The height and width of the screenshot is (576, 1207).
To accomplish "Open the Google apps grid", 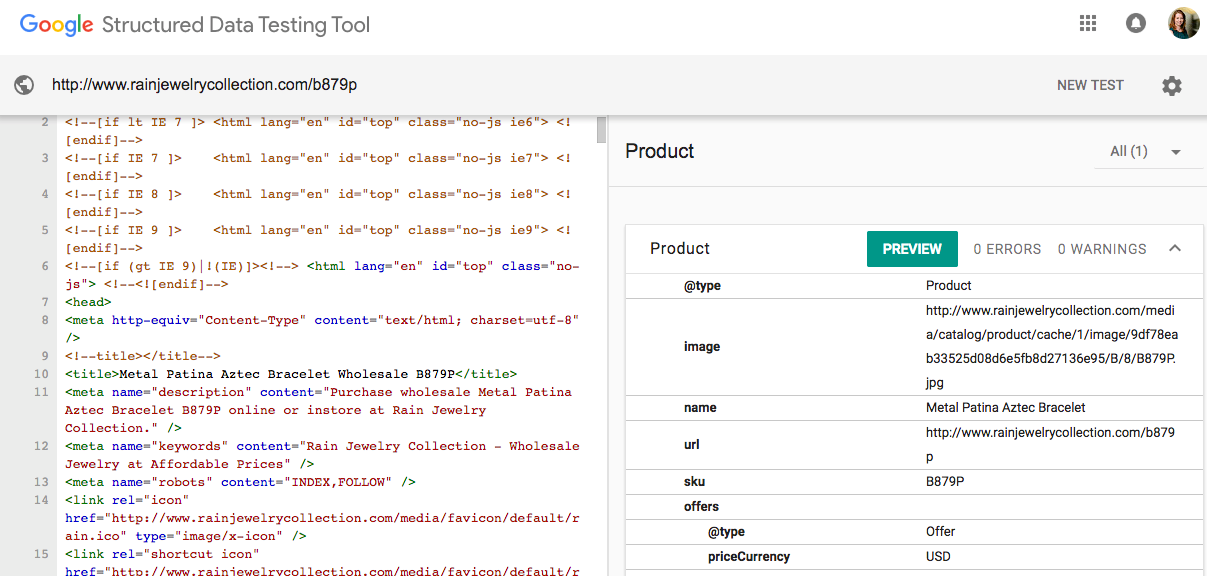I will point(1088,23).
